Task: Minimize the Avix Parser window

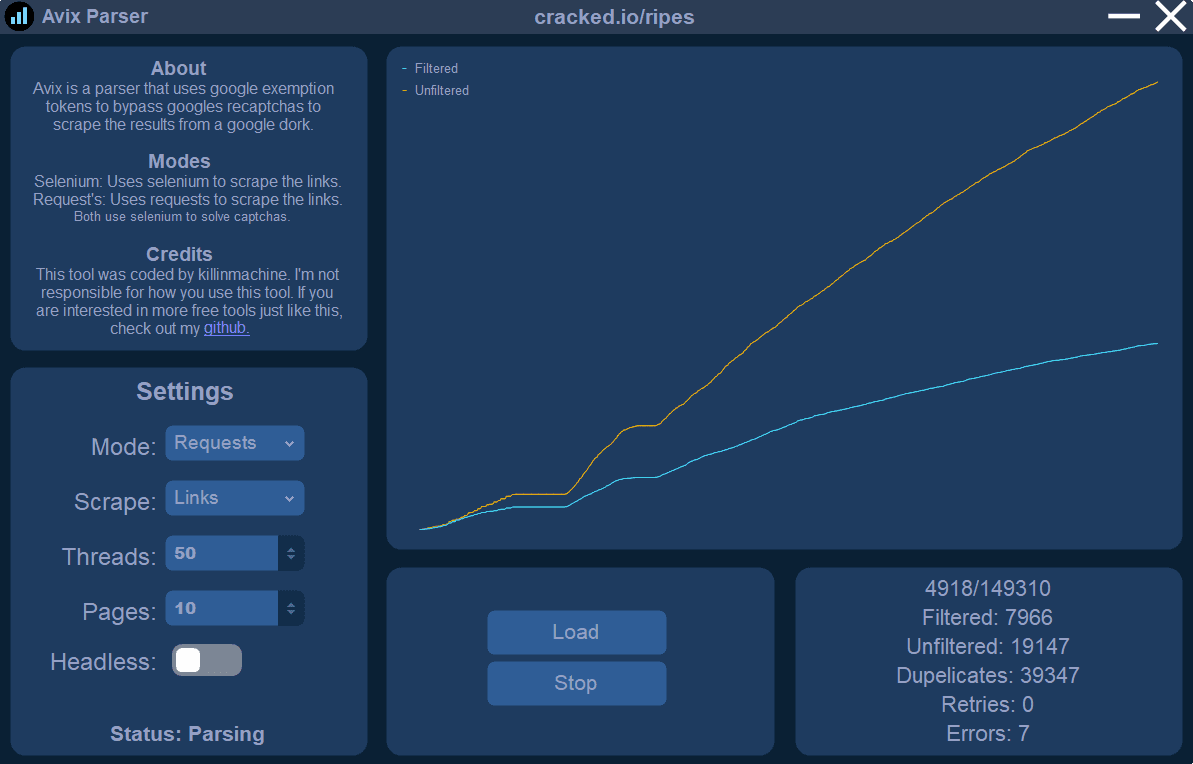Action: click(1123, 16)
